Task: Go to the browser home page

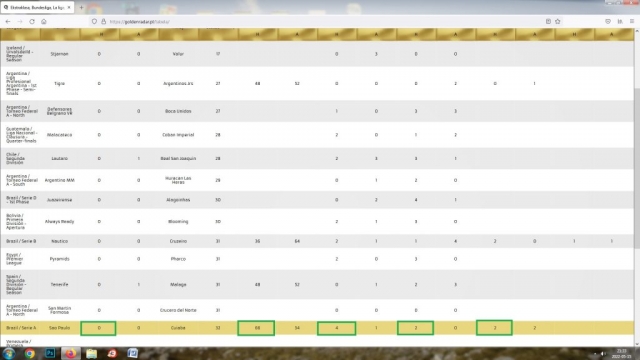Action: click(44, 22)
